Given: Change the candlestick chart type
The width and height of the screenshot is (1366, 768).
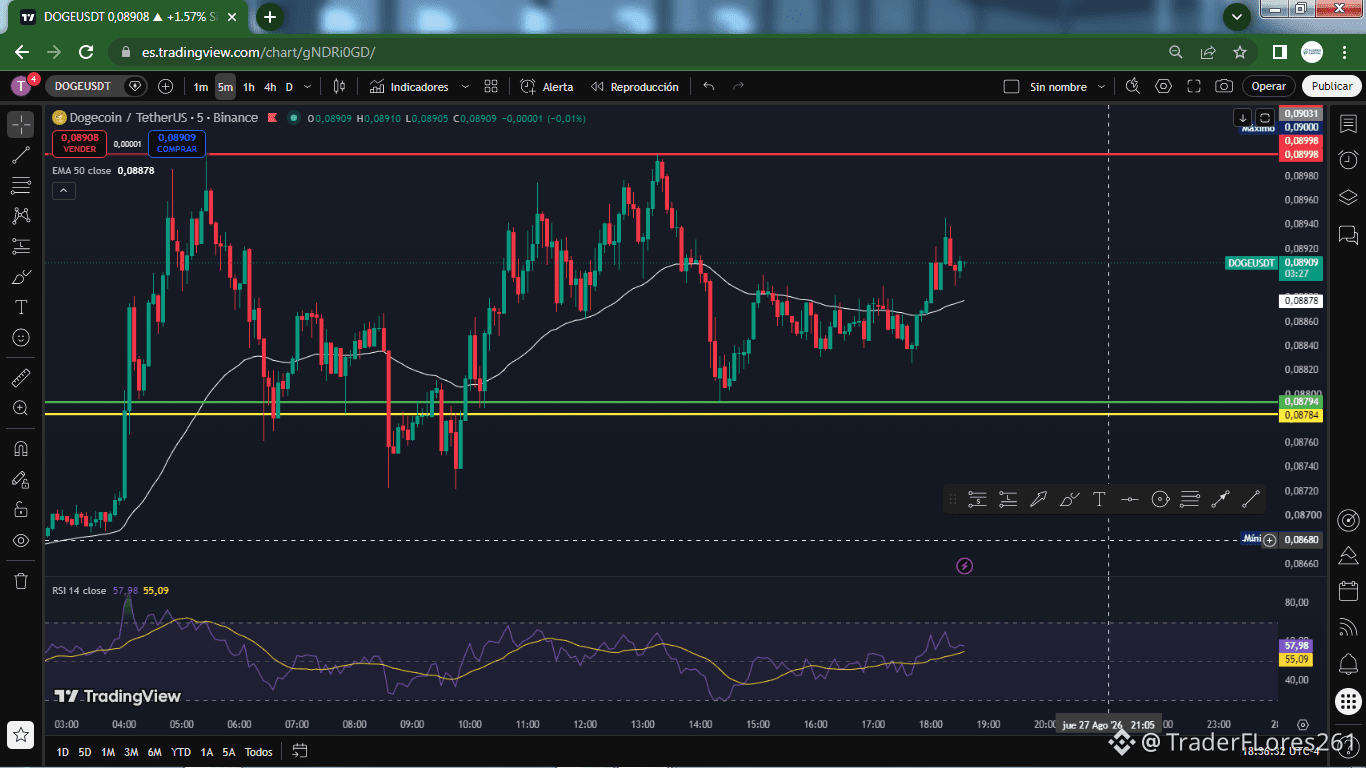Looking at the screenshot, I should [x=339, y=87].
